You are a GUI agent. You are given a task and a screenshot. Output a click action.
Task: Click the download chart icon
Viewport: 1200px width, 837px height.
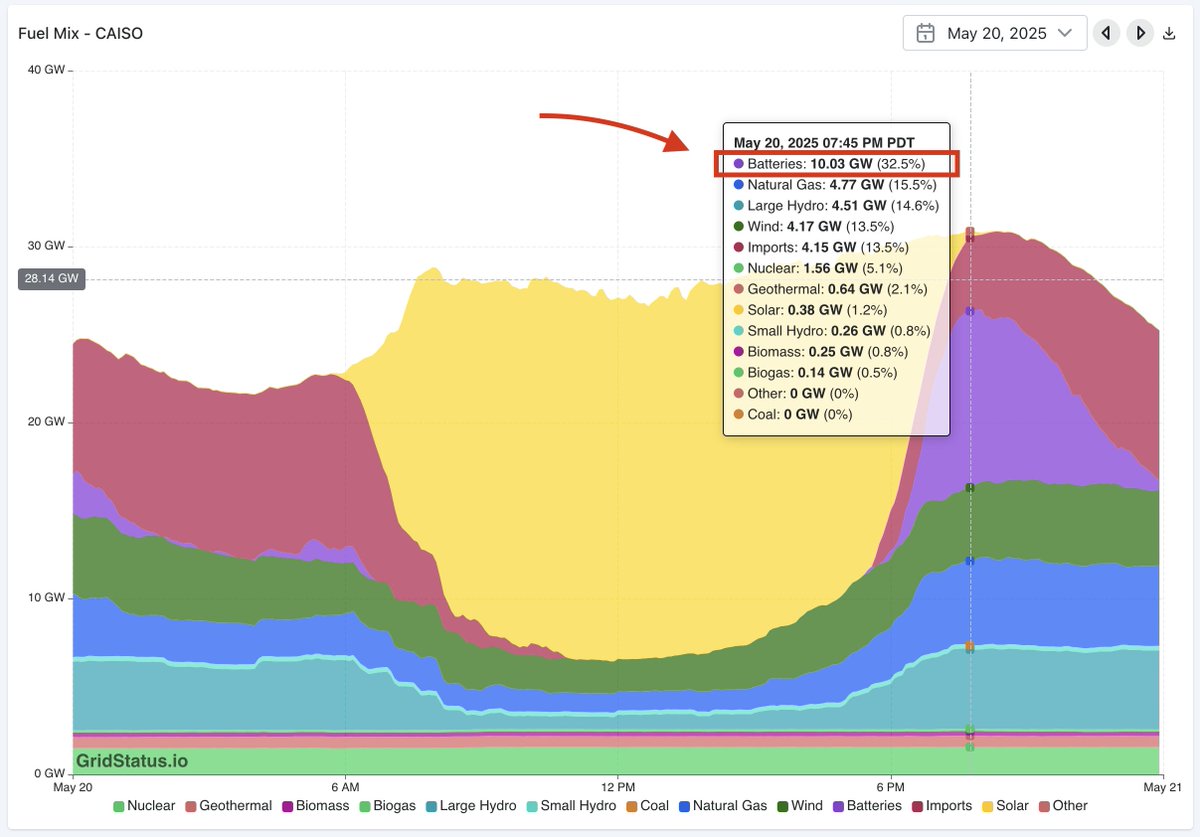tap(1169, 32)
